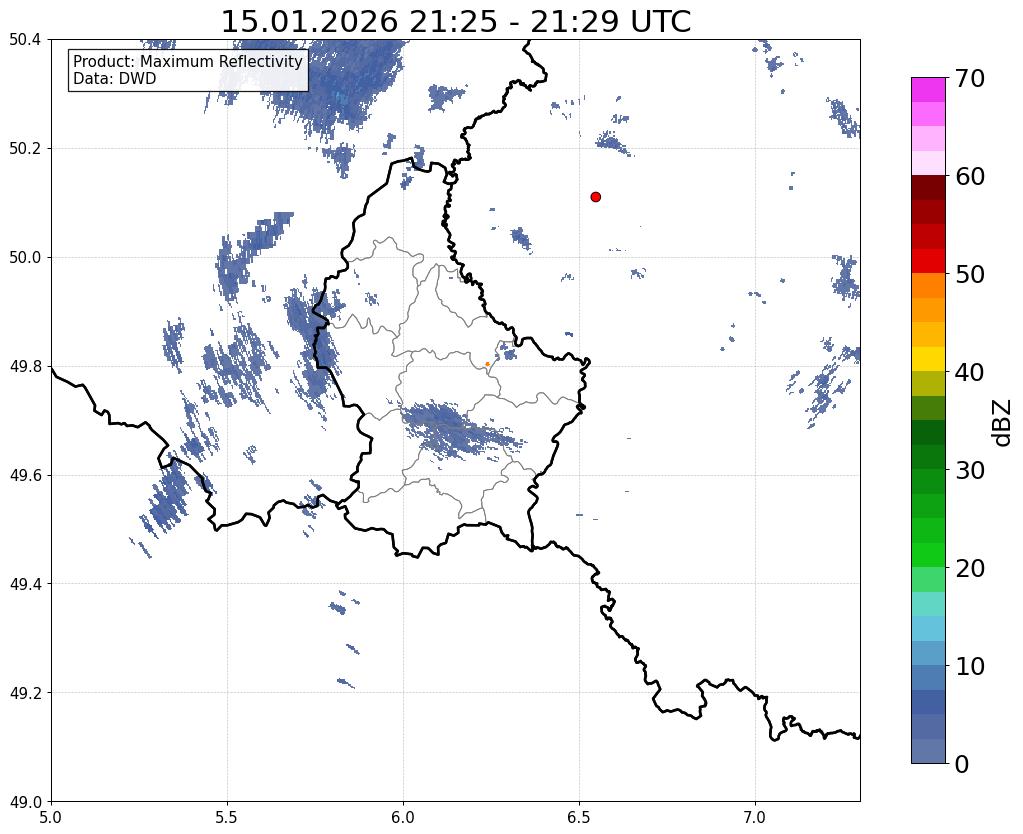Click the 'dBZ' colorbar label
The height and width of the screenshot is (834, 1023).
[1003, 422]
